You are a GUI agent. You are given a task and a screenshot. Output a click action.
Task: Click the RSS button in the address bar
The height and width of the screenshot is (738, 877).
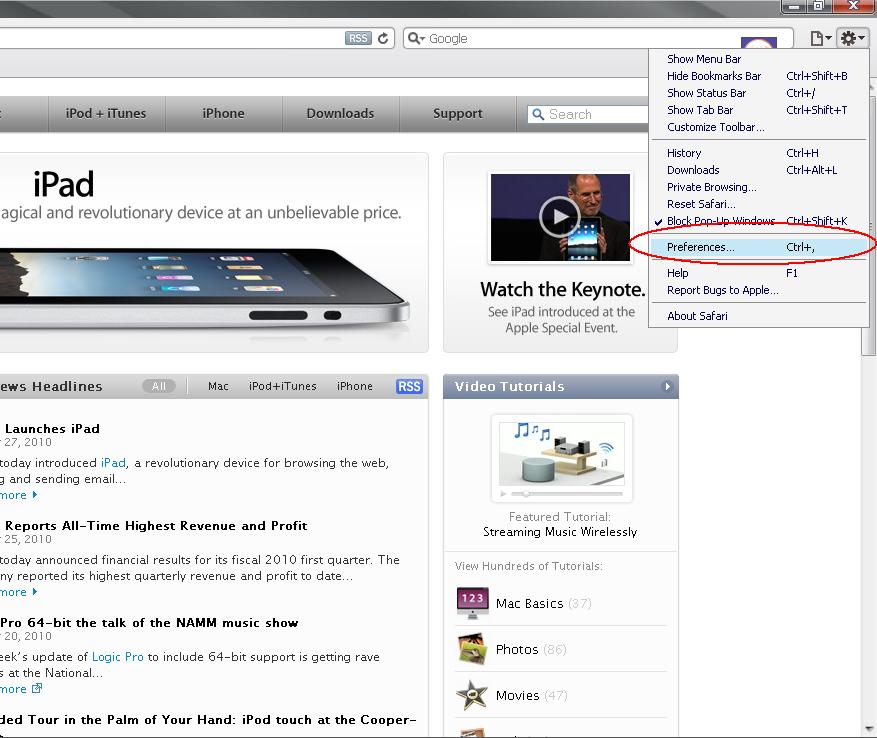tap(358, 38)
